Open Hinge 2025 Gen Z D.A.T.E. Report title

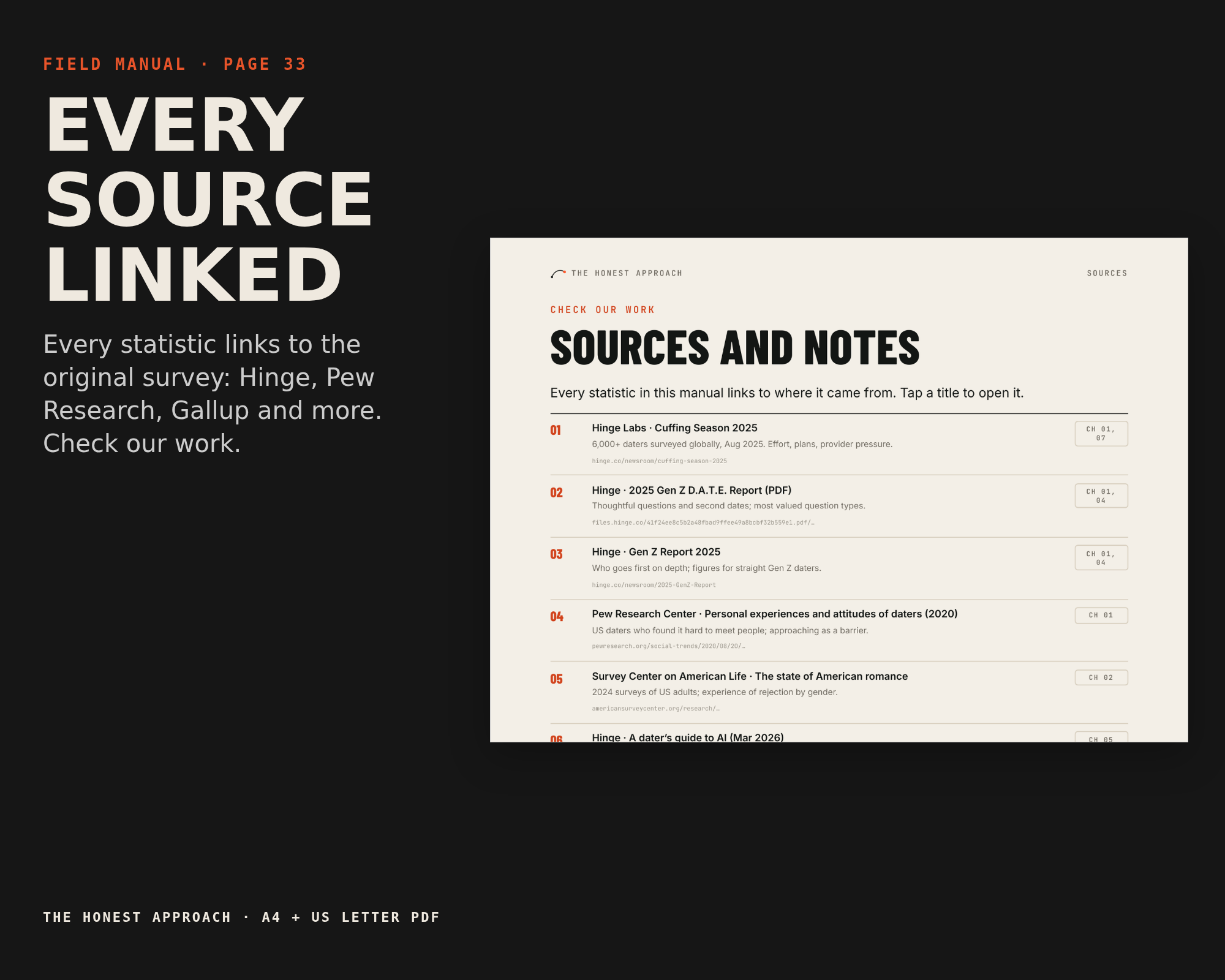point(692,491)
